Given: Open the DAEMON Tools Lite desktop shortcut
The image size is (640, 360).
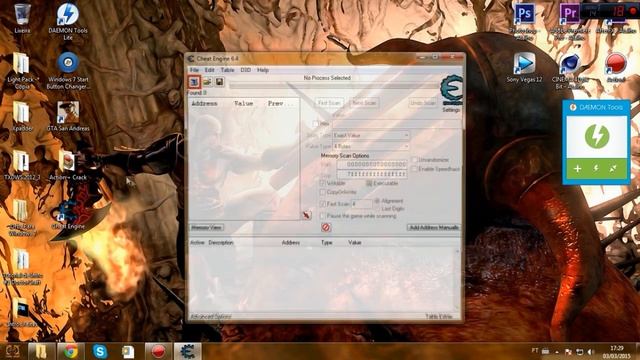Looking at the screenshot, I should (68, 21).
